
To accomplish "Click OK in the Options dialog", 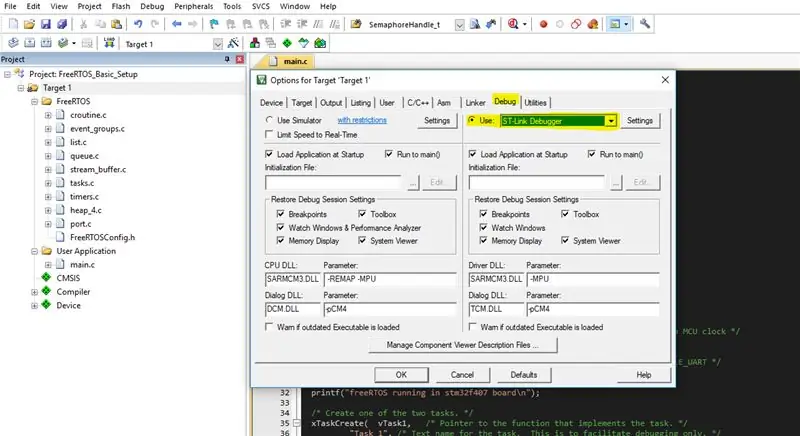I will (x=401, y=375).
